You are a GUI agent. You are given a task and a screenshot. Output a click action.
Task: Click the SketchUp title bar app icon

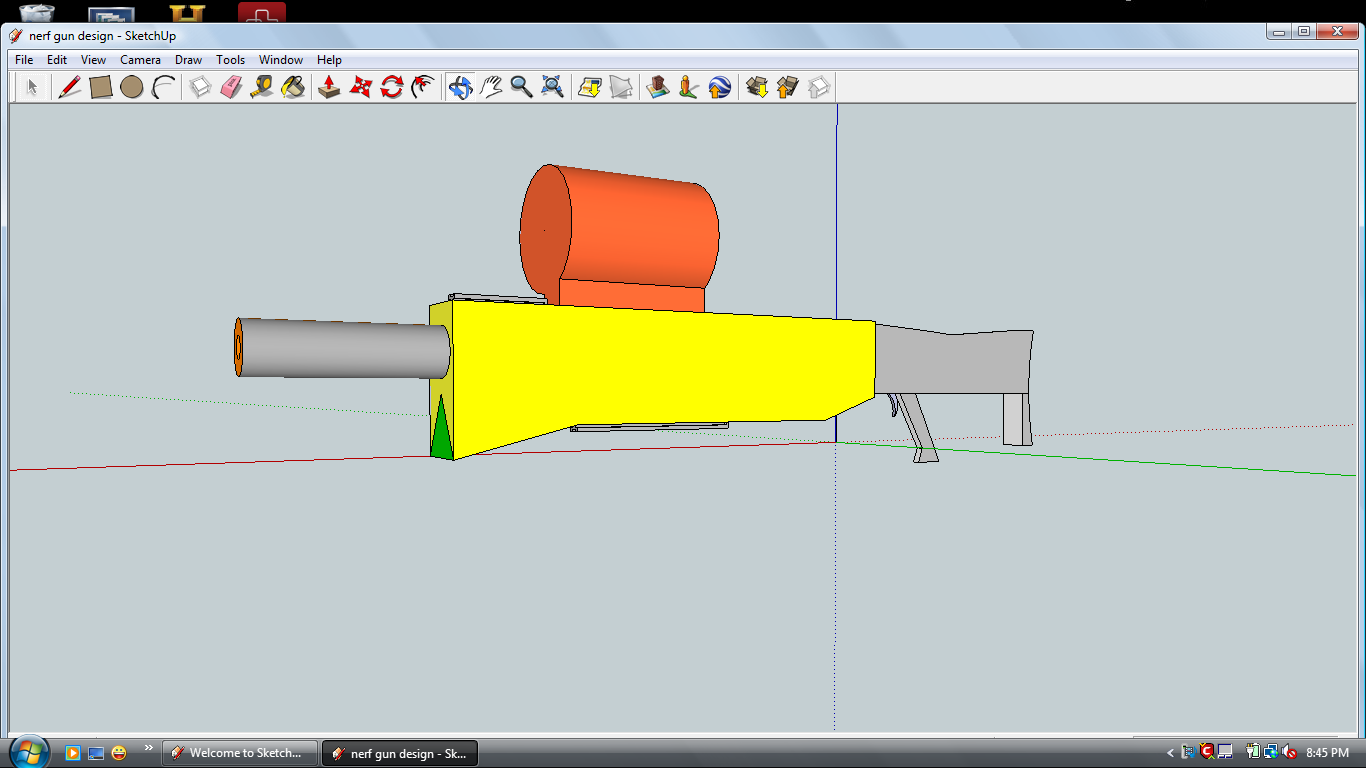tap(16, 35)
